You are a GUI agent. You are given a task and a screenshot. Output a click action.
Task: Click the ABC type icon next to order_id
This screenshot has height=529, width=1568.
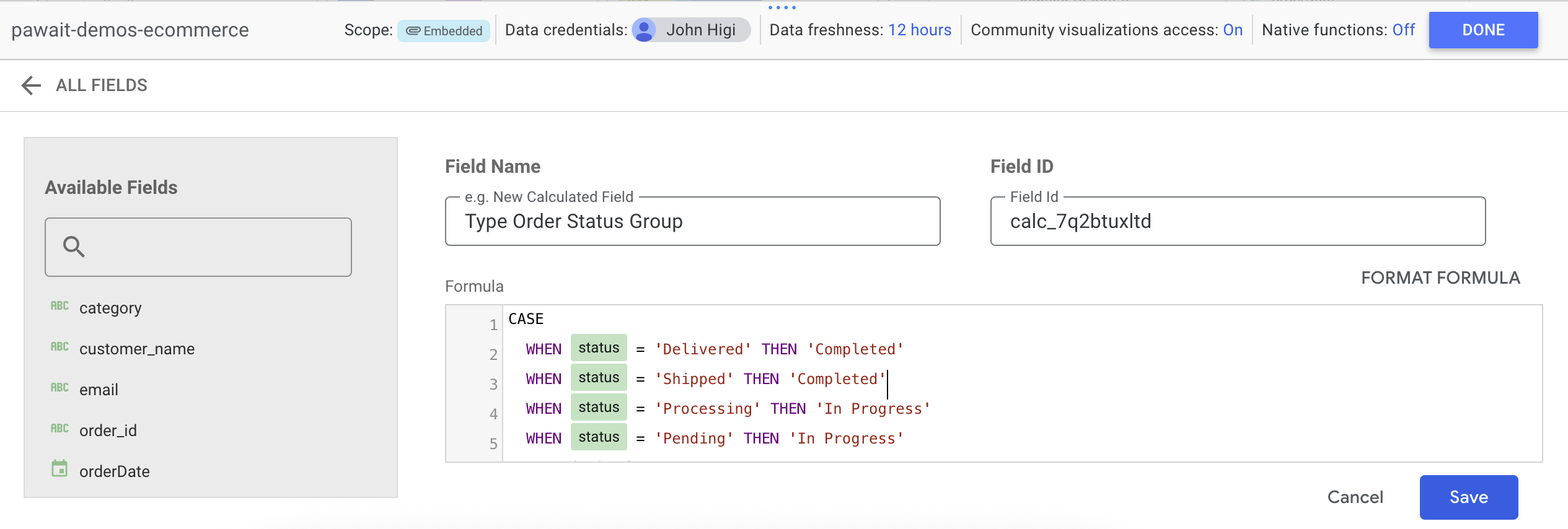(x=59, y=429)
